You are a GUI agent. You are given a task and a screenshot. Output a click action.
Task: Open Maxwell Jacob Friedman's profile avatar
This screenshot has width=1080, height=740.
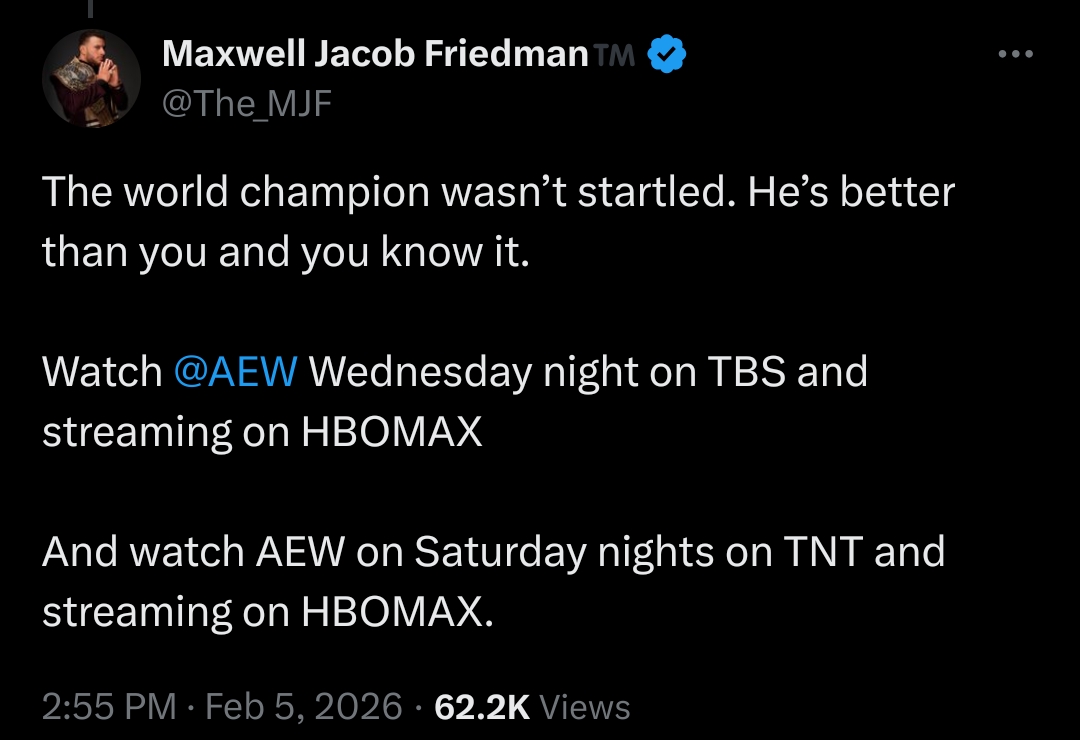coord(91,78)
